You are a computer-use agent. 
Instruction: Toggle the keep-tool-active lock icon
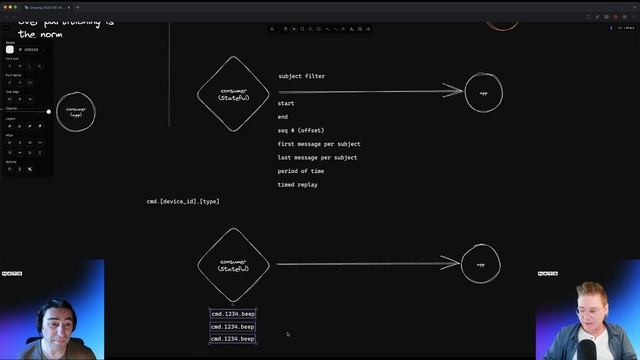(x=272, y=29)
